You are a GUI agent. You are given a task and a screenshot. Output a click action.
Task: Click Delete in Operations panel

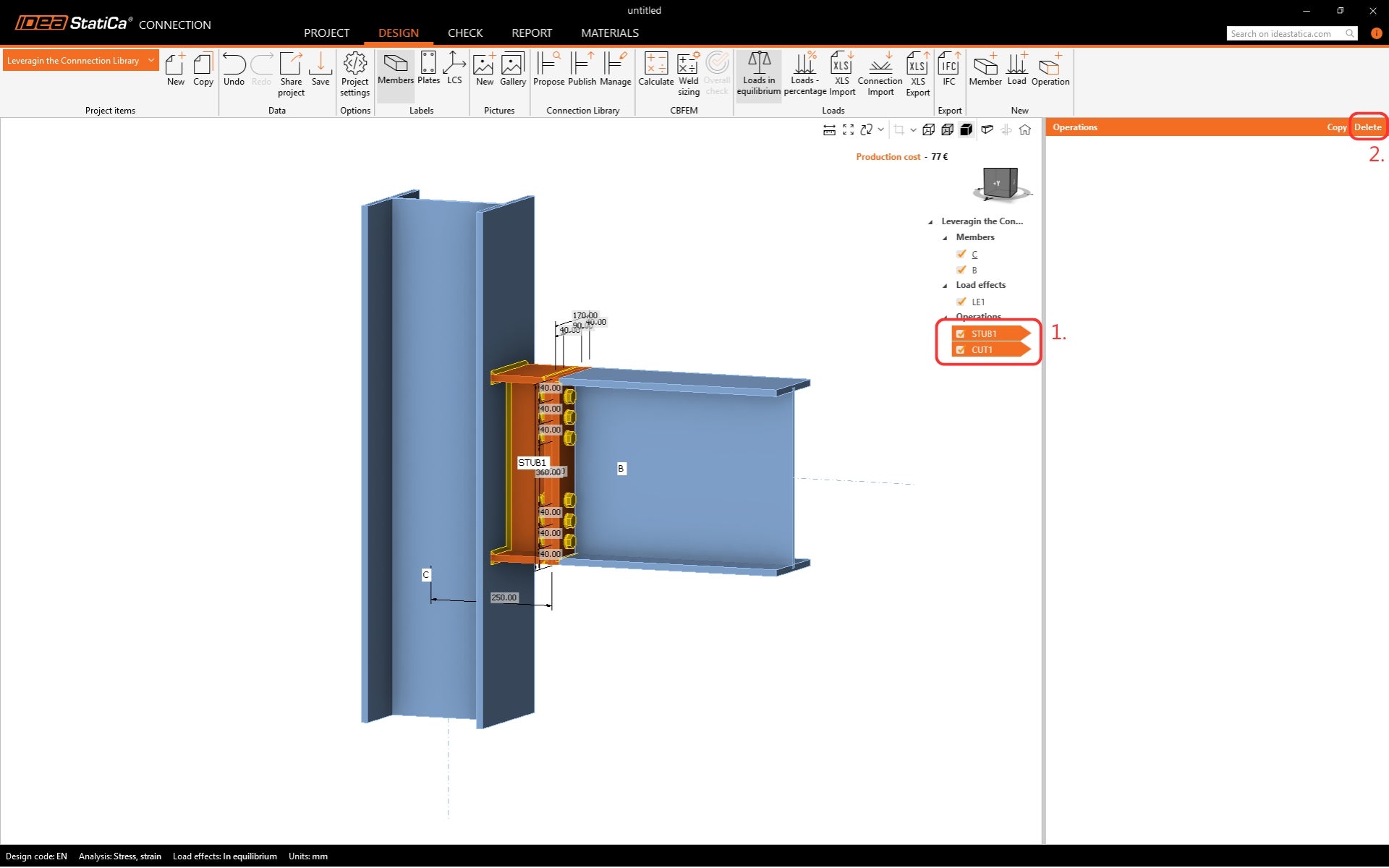tap(1367, 127)
